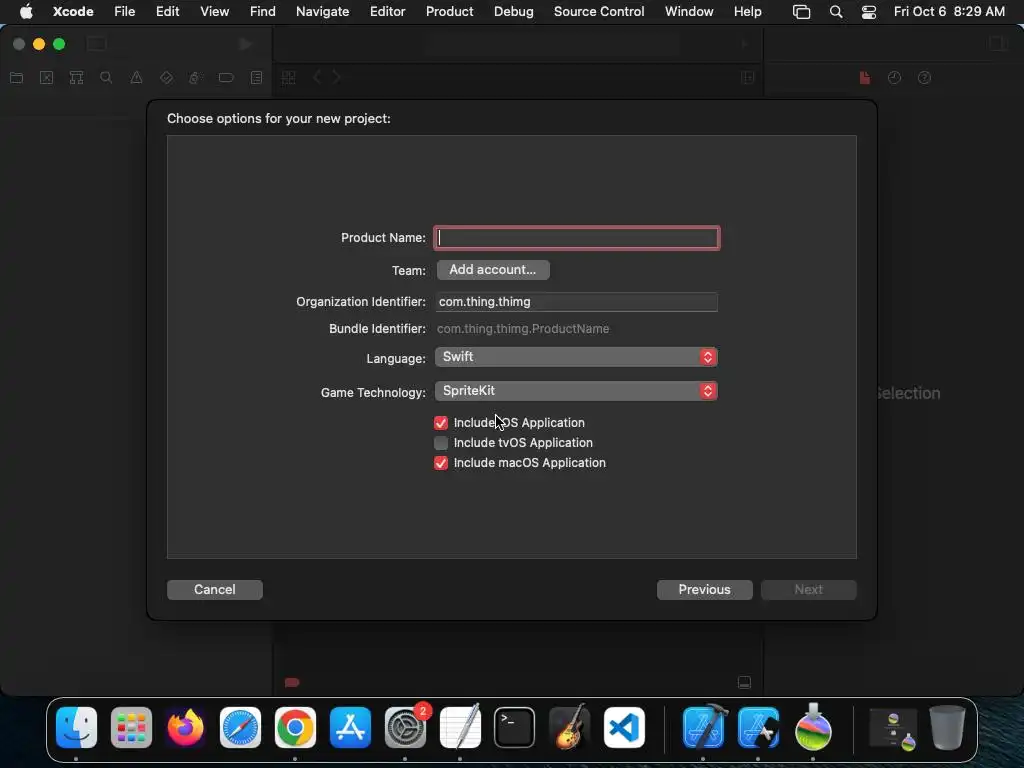The height and width of the screenshot is (768, 1024).
Task: Open App Store from the Dock
Action: pos(350,728)
